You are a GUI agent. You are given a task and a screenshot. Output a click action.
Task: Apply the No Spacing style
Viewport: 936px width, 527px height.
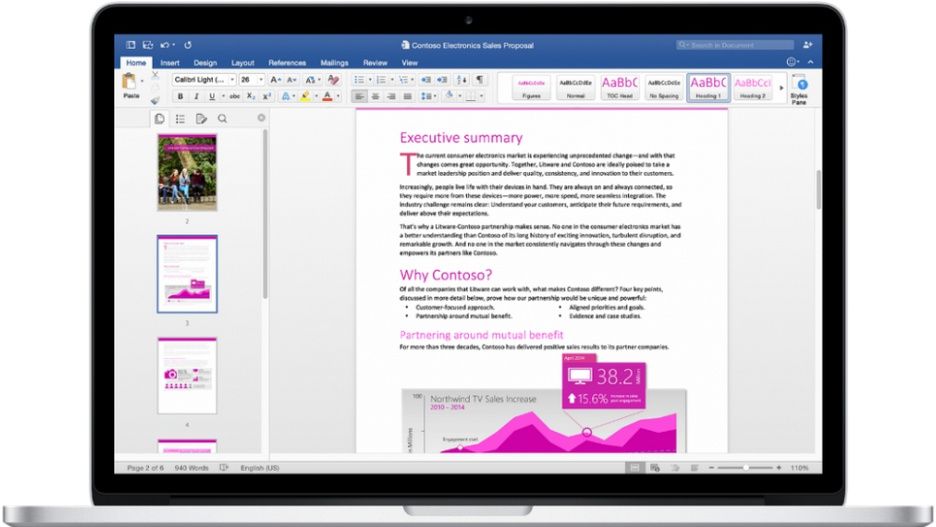tap(664, 87)
